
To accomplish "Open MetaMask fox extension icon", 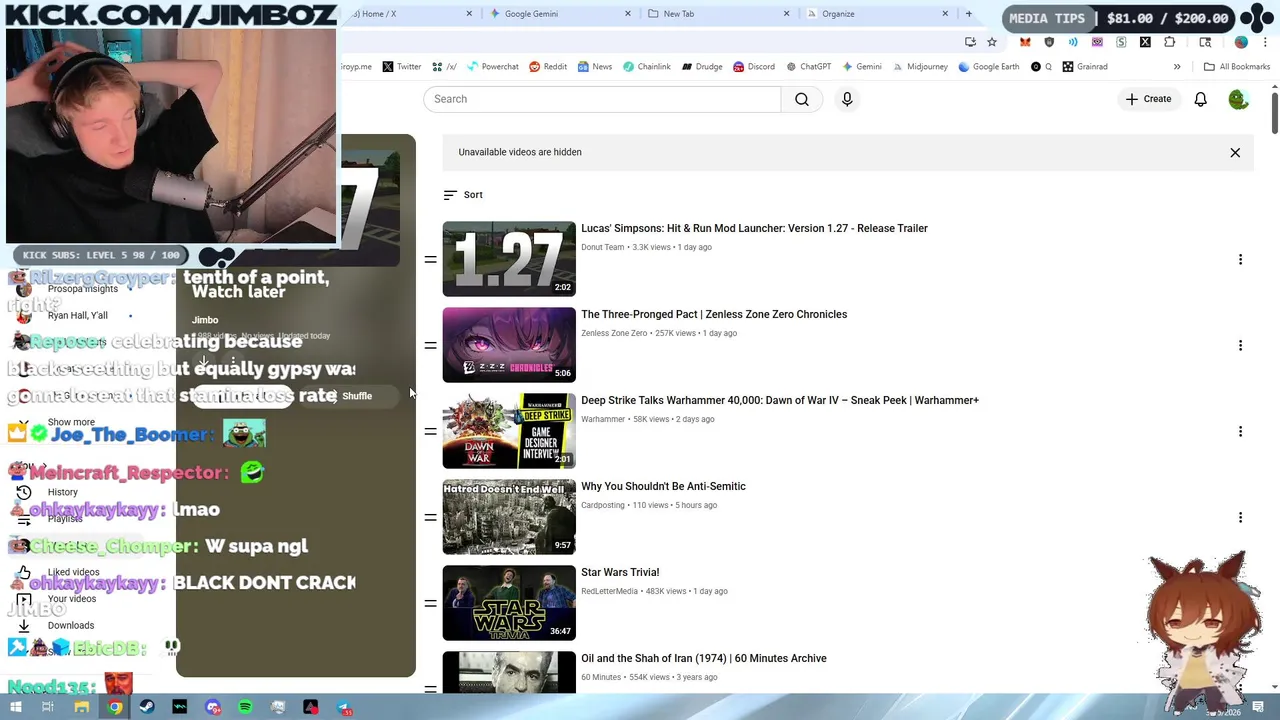I will click(1025, 42).
